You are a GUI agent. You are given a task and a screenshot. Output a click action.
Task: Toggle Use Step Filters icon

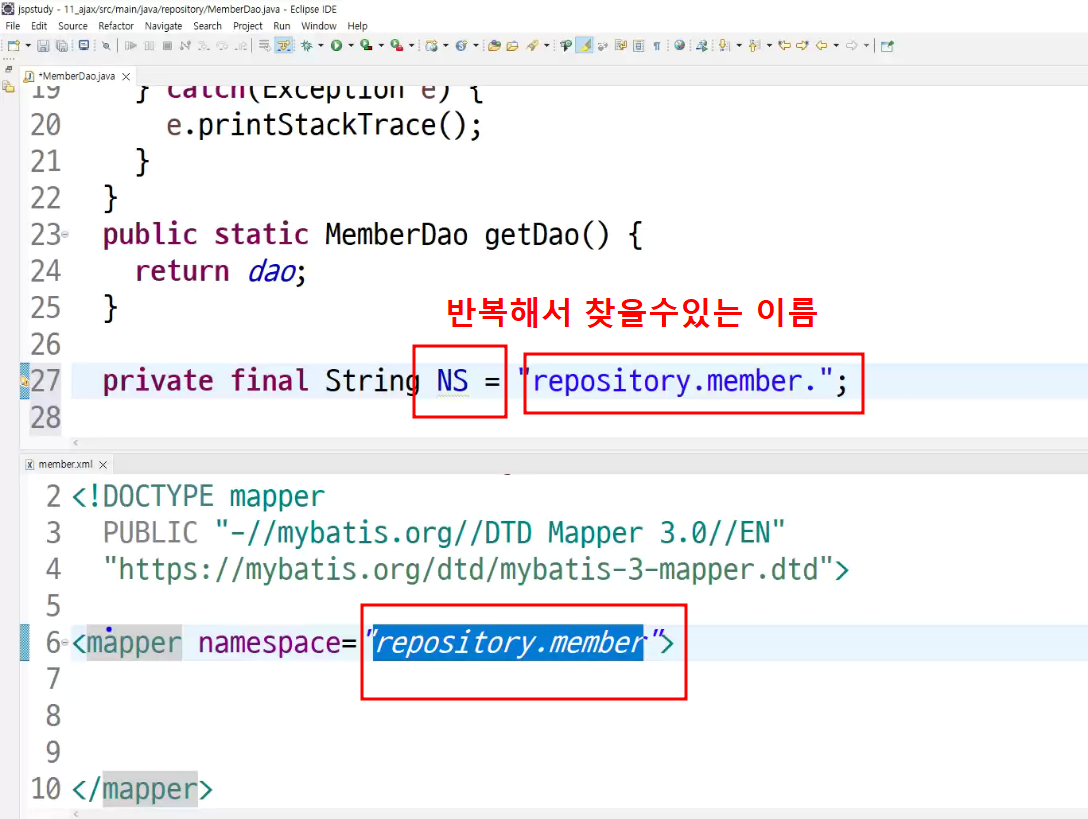pos(283,46)
